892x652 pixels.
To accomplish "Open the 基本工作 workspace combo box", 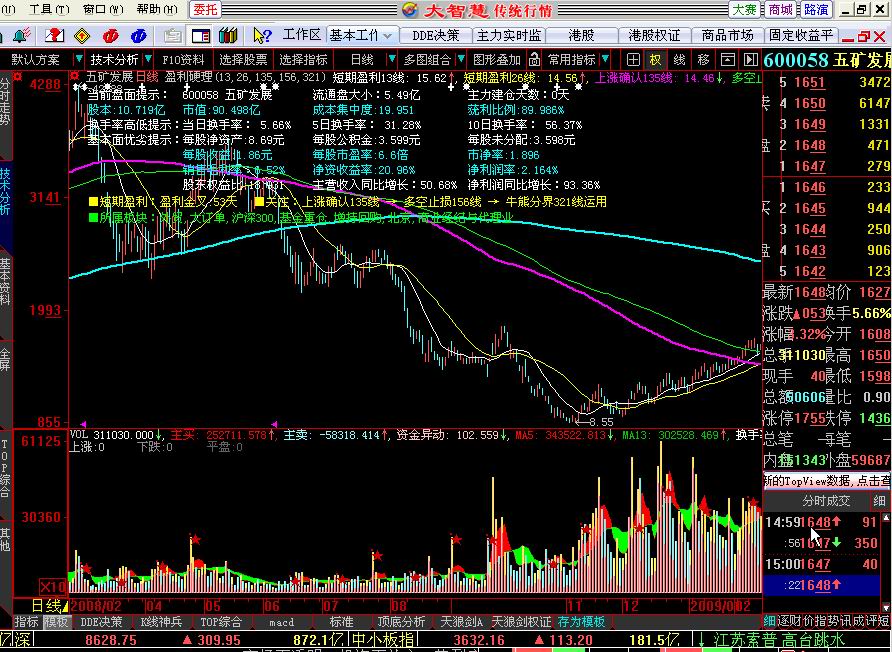I will point(362,35).
